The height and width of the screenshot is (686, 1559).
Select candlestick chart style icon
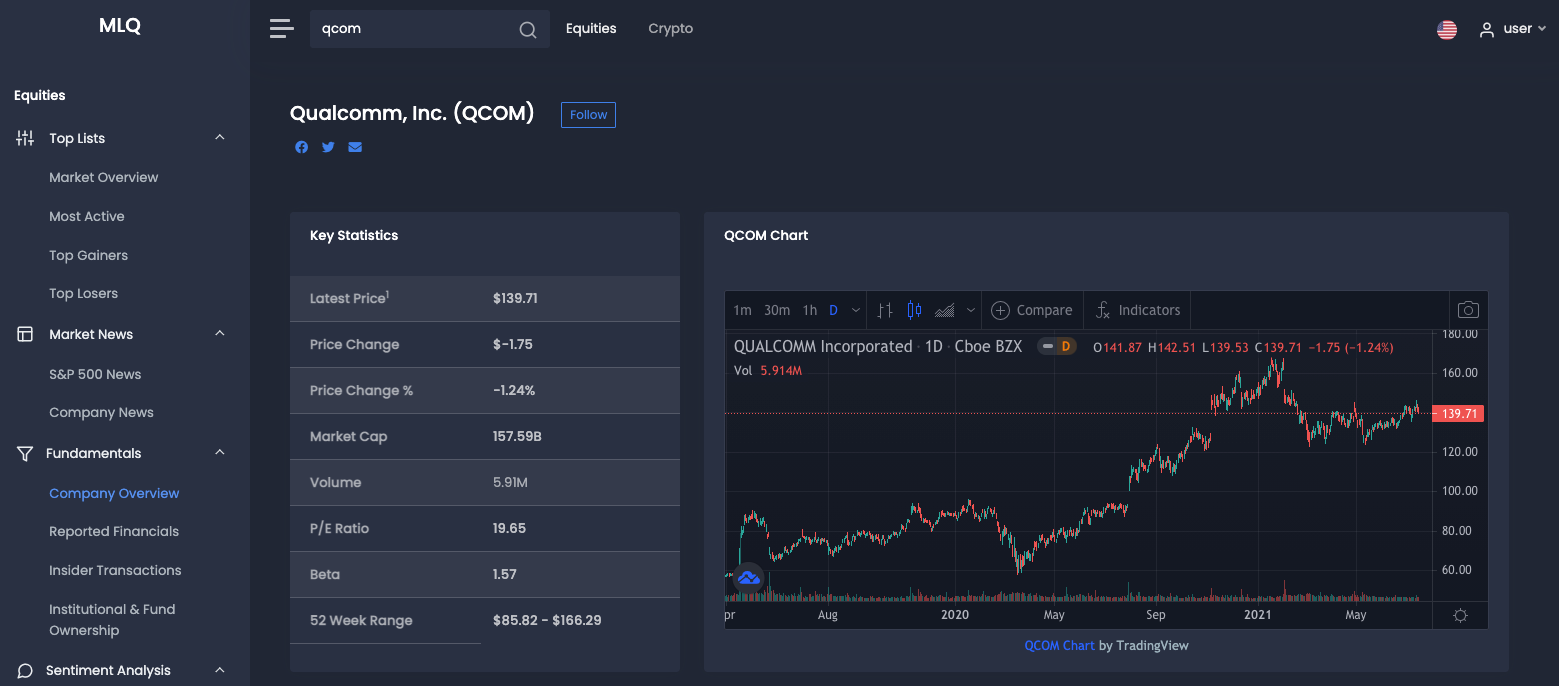pyautogui.click(x=914, y=310)
